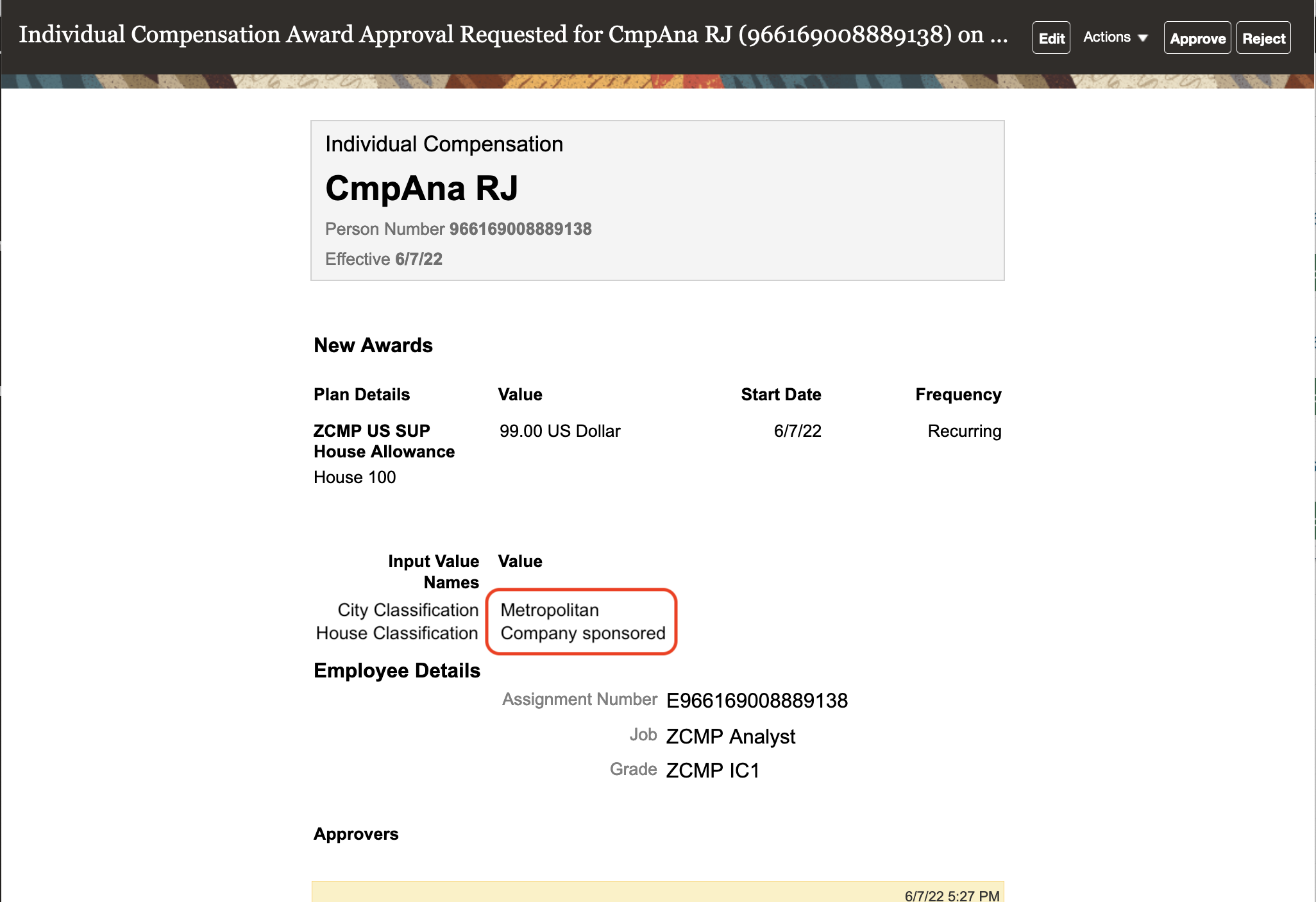Click ZCMP US SUP House Allowance plan
This screenshot has height=902, width=1316.
click(x=384, y=441)
